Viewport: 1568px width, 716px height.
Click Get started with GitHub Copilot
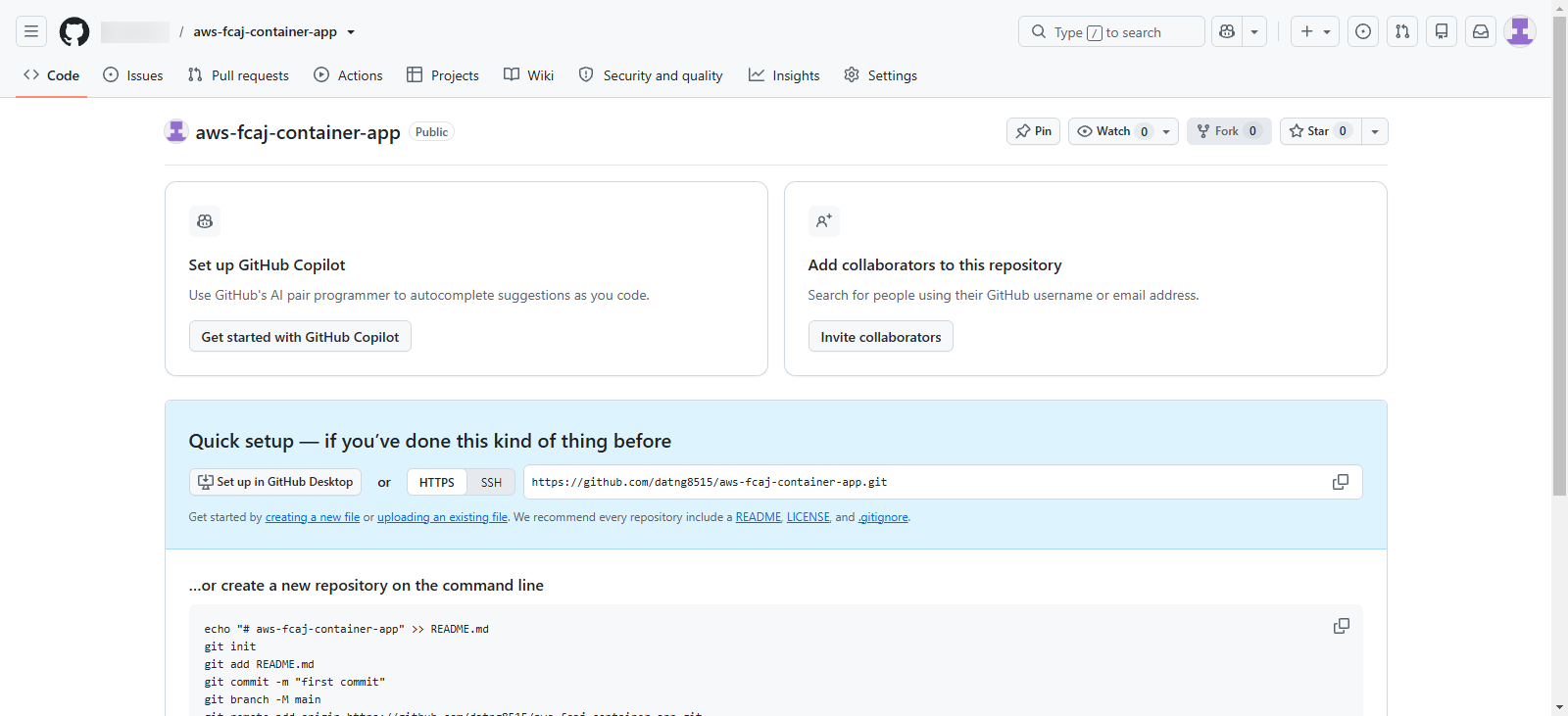coord(300,337)
